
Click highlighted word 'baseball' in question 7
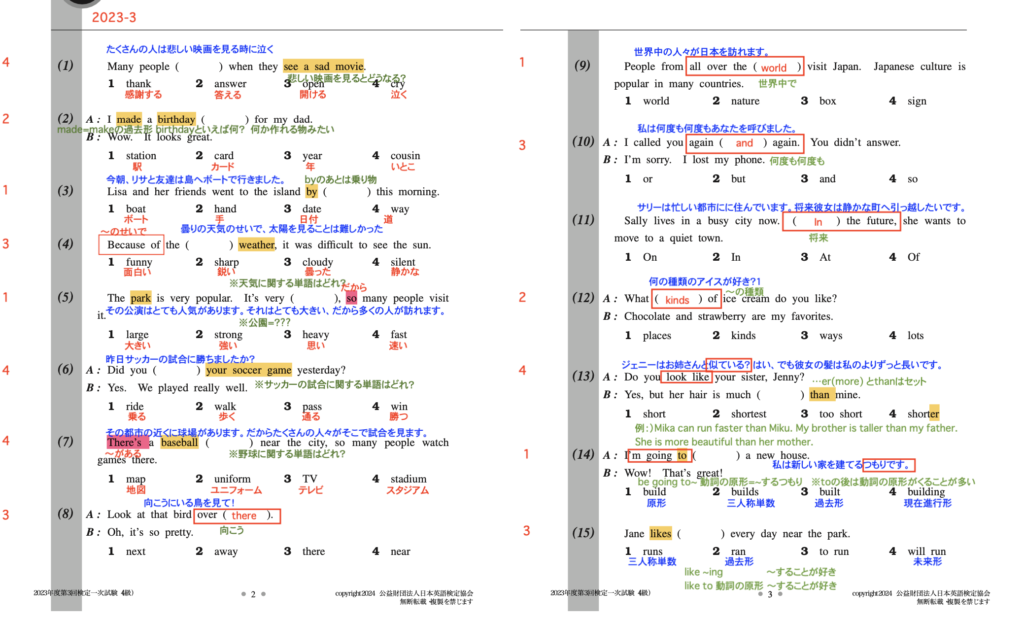(180, 442)
